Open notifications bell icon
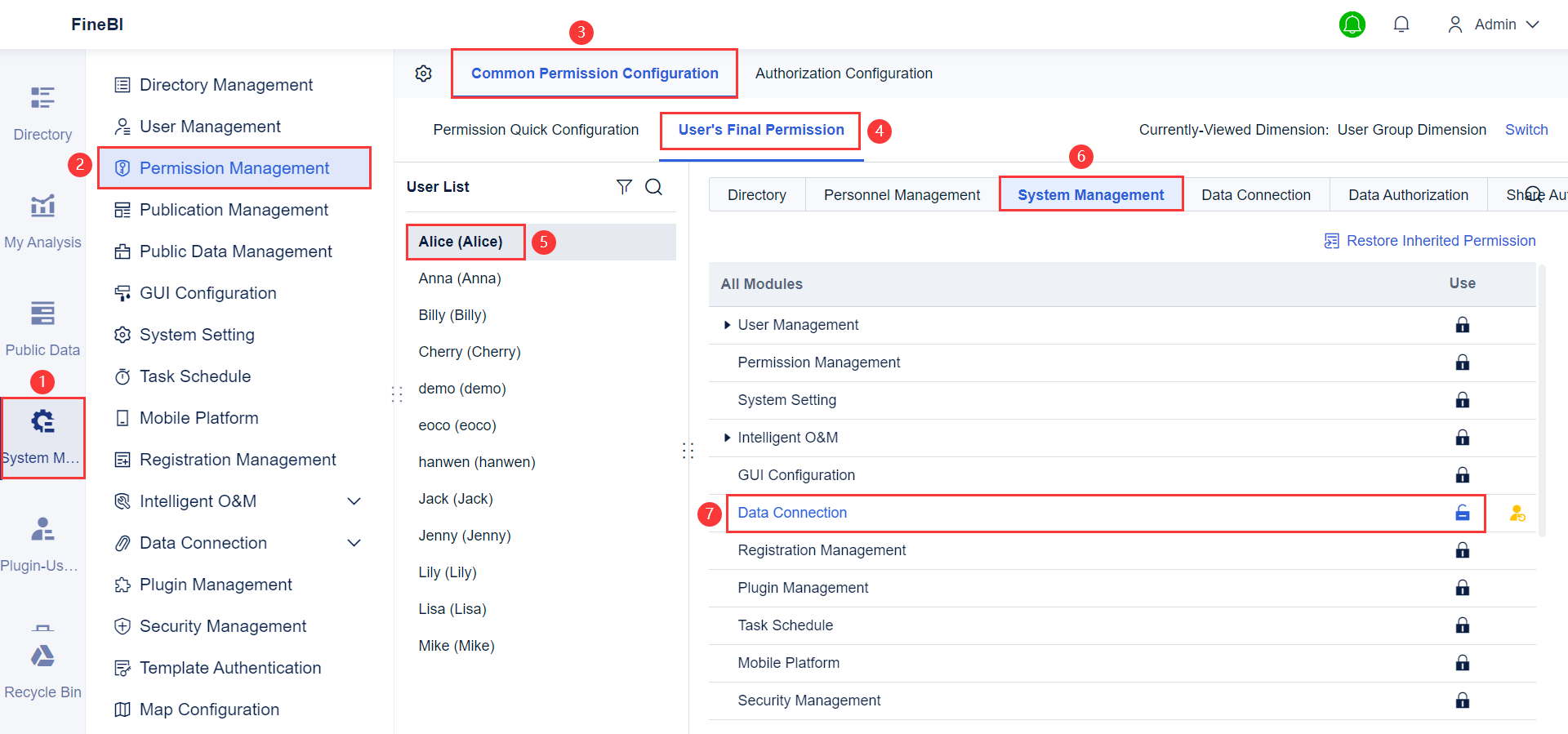The width and height of the screenshot is (1568, 734). tap(1401, 24)
